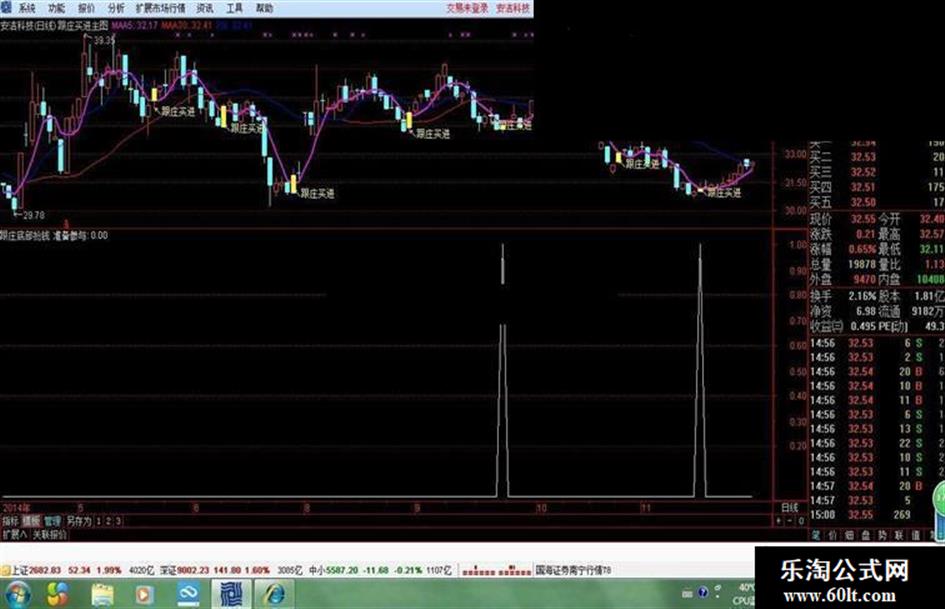The image size is (945, 609).
Task: Click the 2014年 label on the time axis
Action: click(16, 508)
